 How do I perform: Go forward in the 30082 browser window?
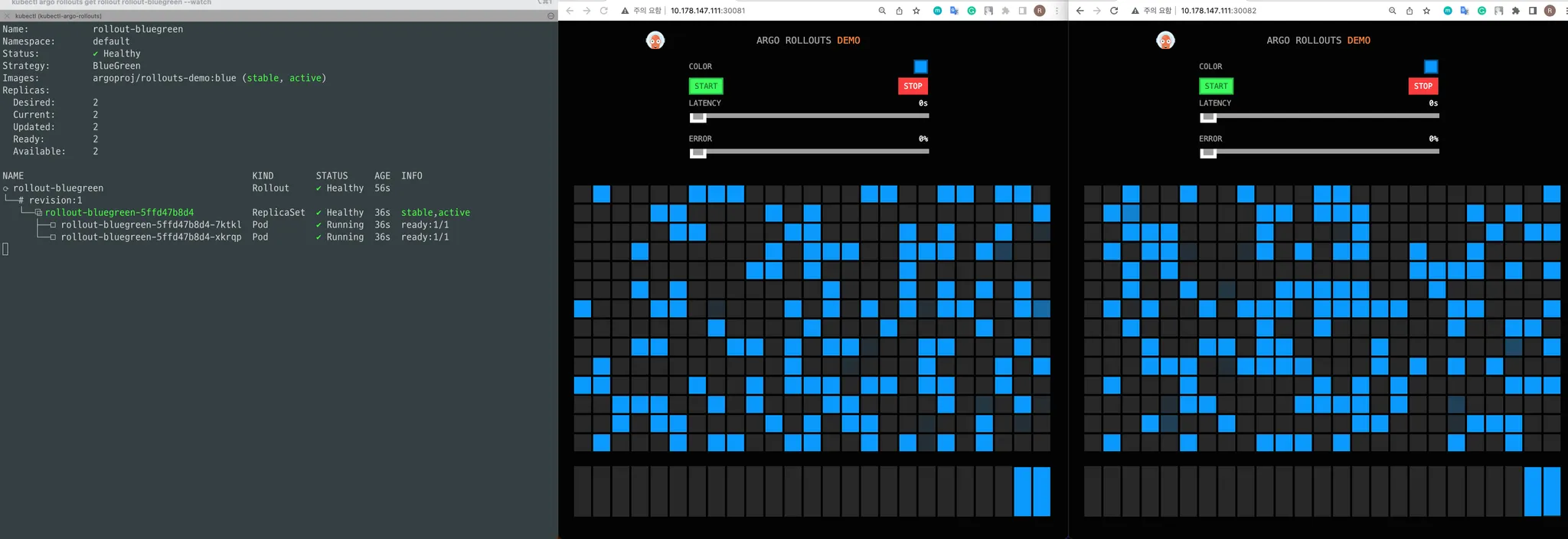pyautogui.click(x=1097, y=11)
